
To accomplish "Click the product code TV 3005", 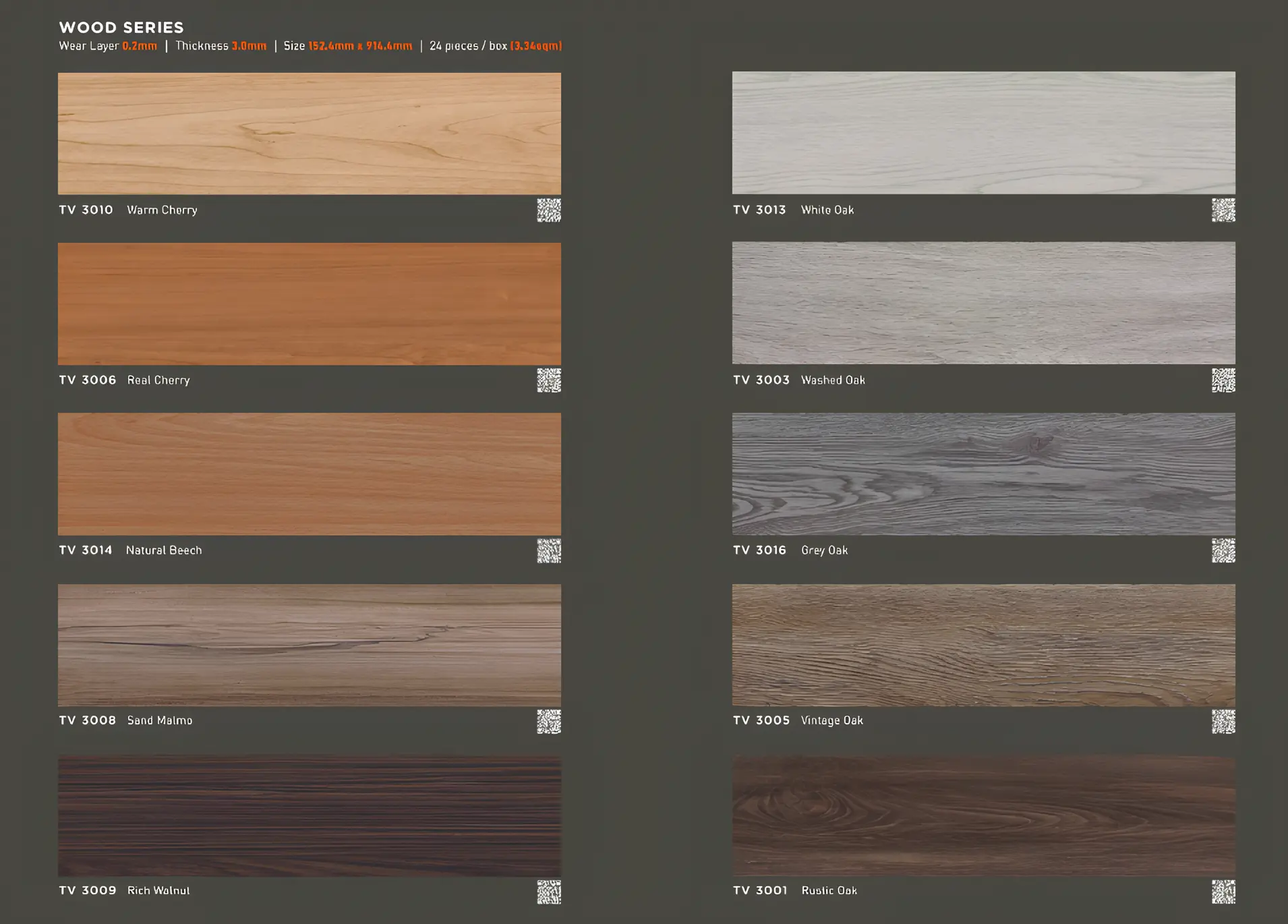I will pyautogui.click(x=761, y=720).
